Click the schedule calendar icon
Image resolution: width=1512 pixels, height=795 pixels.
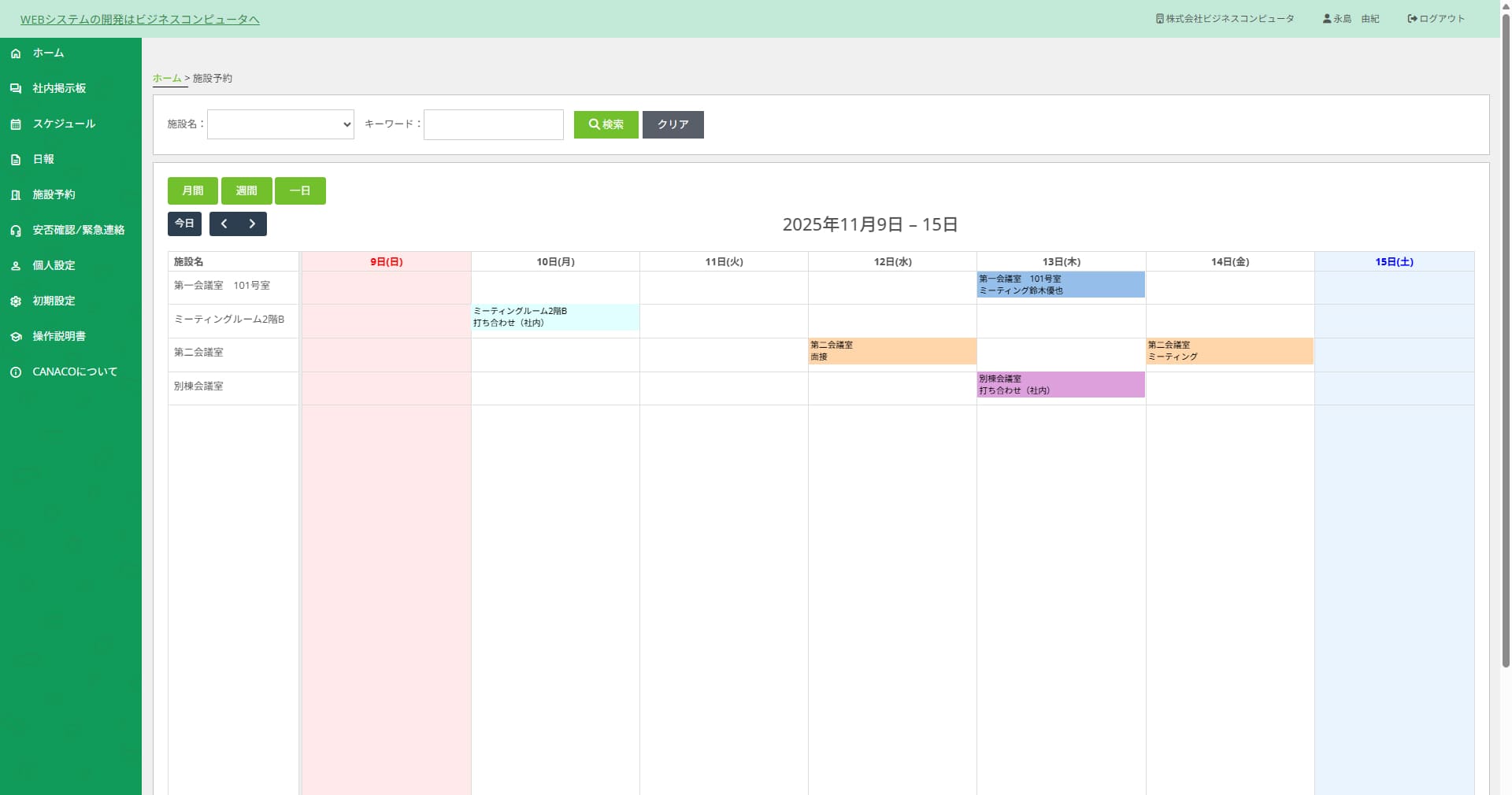16,124
